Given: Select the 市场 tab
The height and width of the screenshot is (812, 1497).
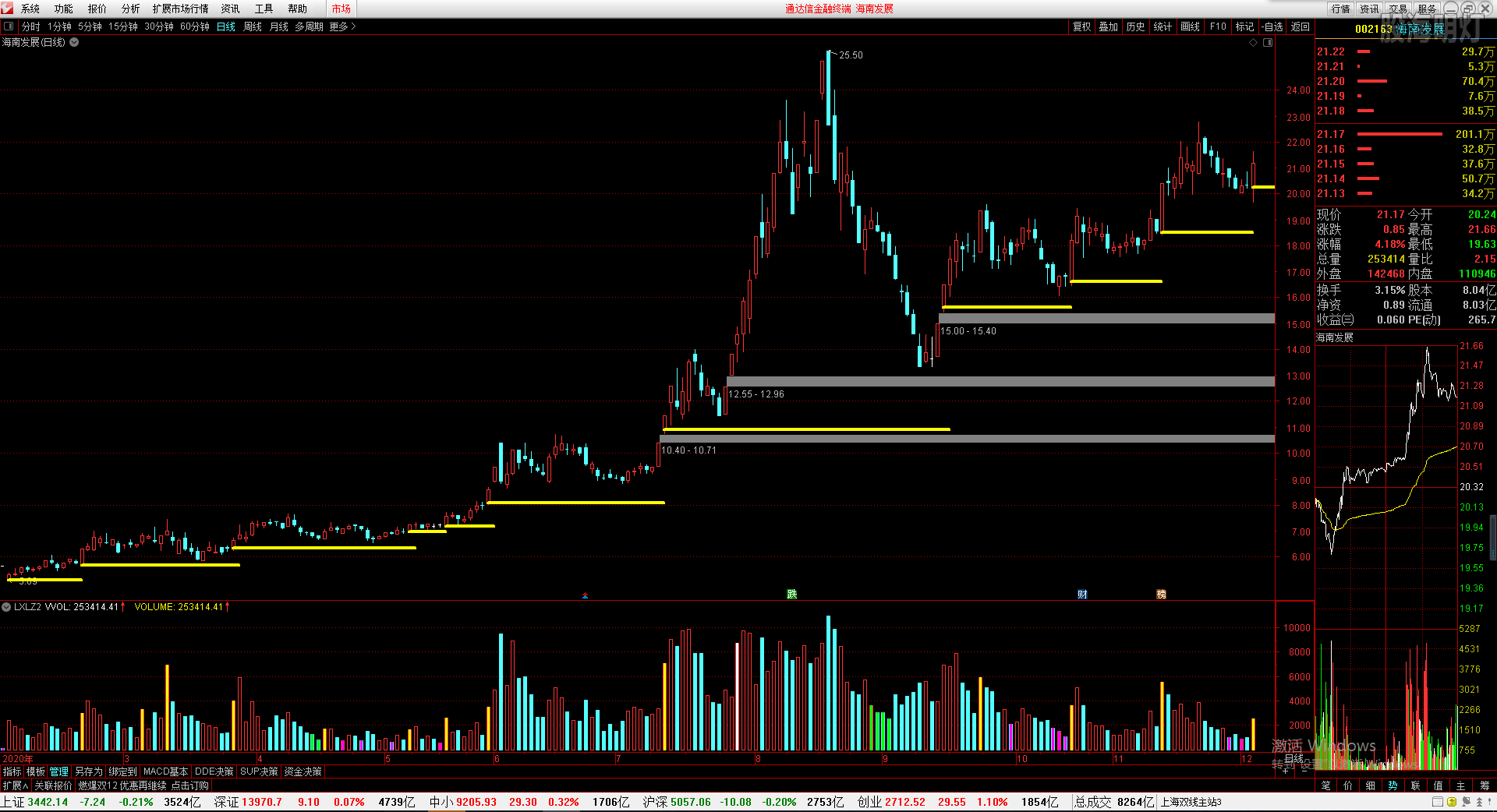Looking at the screenshot, I should coord(342,9).
